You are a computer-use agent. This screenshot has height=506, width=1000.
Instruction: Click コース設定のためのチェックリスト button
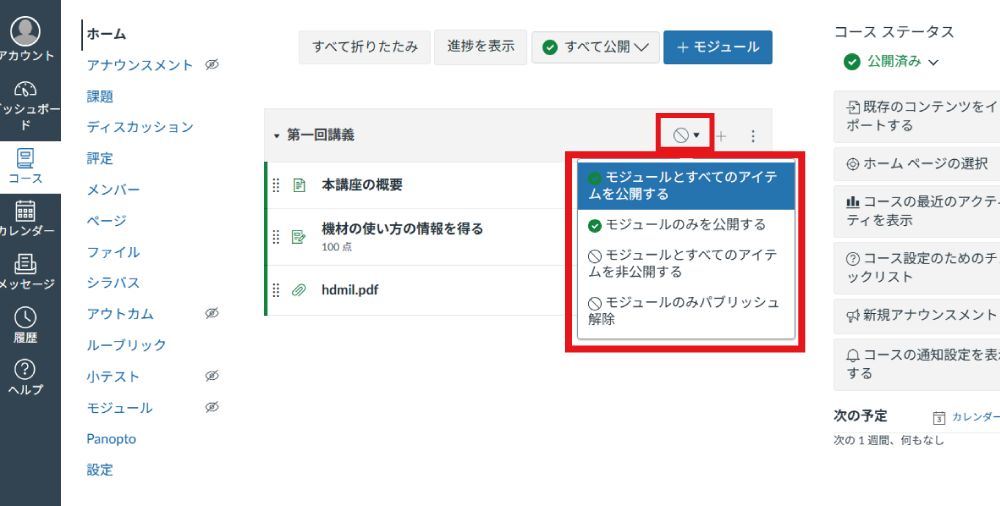coord(917,268)
